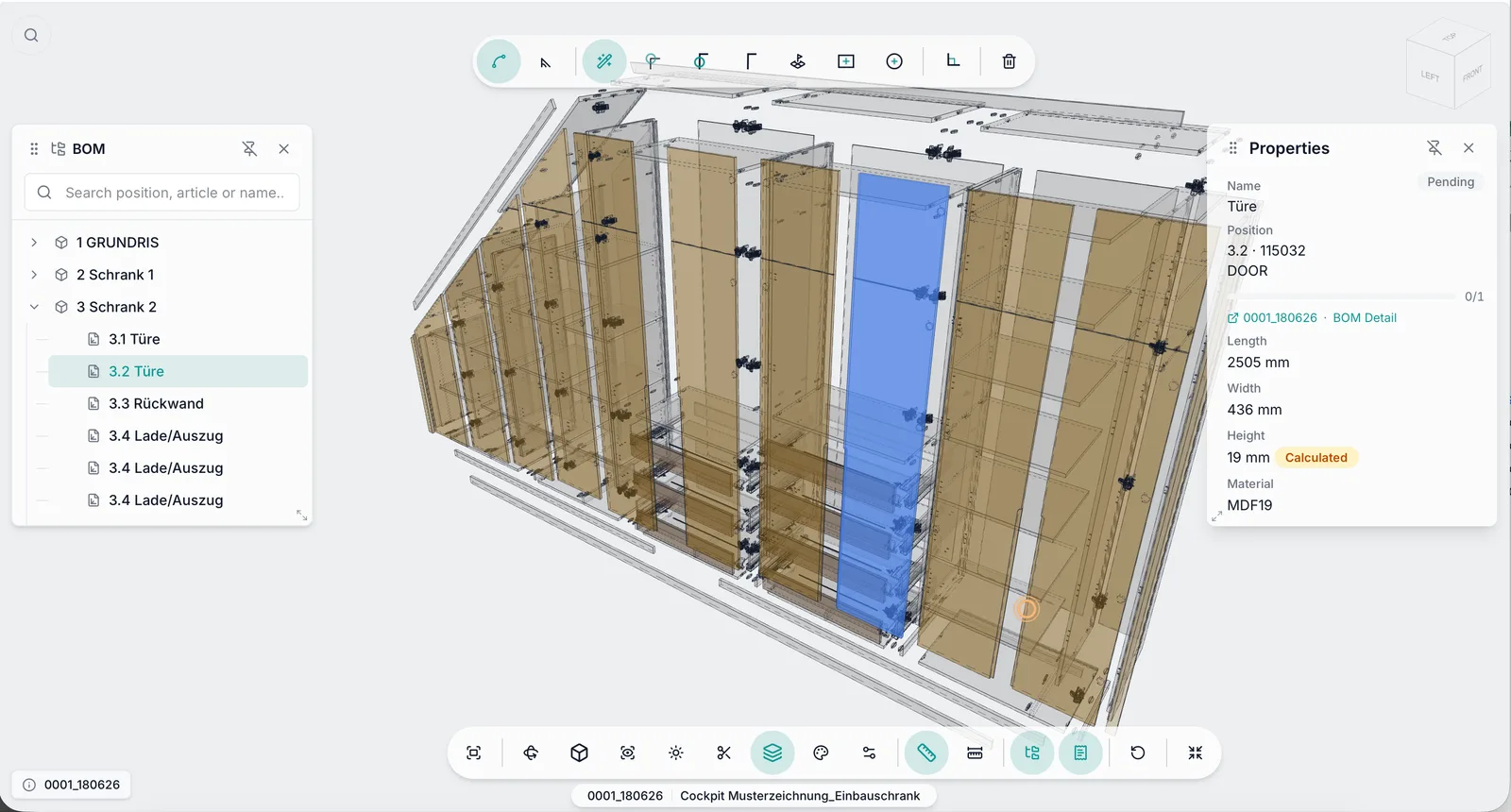This screenshot has width=1511, height=812.
Task: Click the BOM search input field
Action: (x=161, y=193)
